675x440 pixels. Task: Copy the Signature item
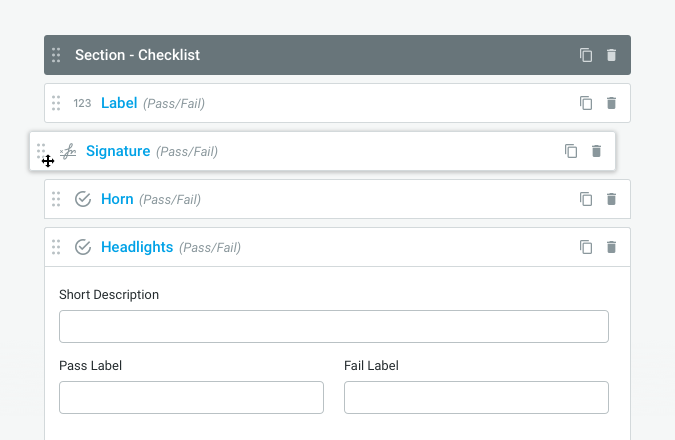pos(571,151)
